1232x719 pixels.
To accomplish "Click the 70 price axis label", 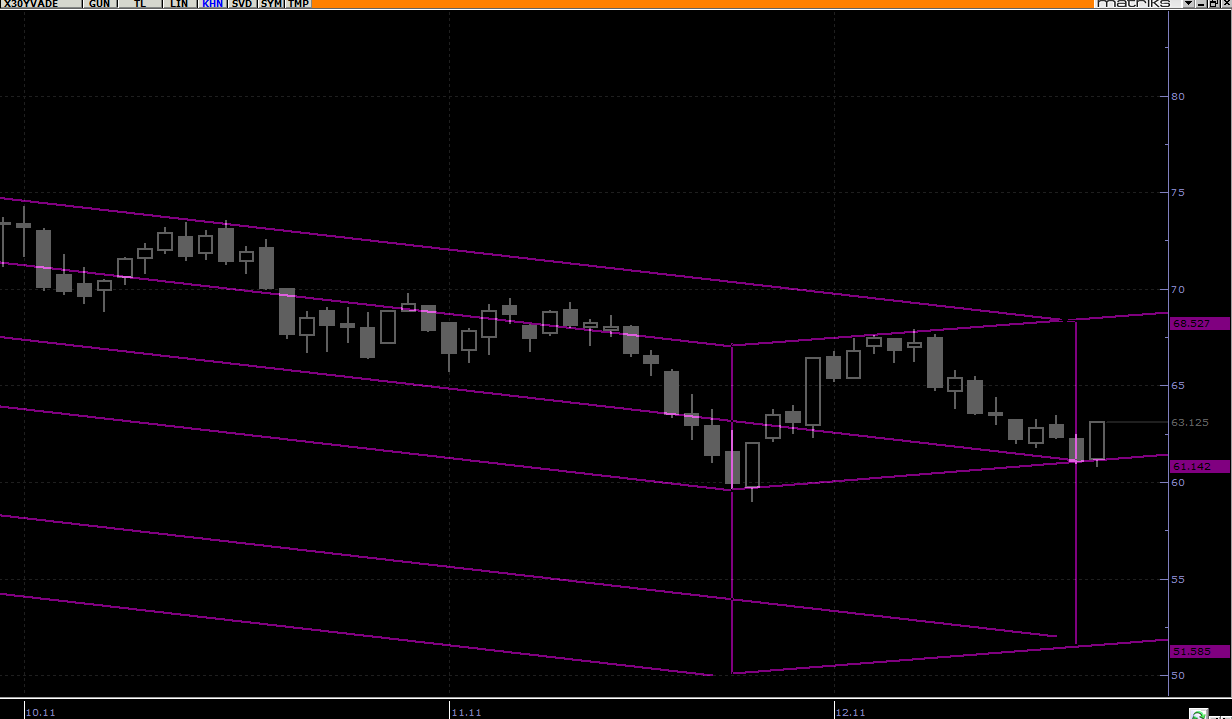I will [x=1178, y=289].
